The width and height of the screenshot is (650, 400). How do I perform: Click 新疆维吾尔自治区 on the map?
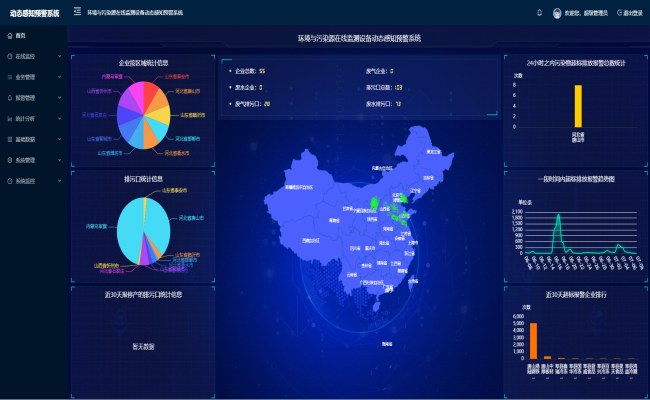coord(298,186)
